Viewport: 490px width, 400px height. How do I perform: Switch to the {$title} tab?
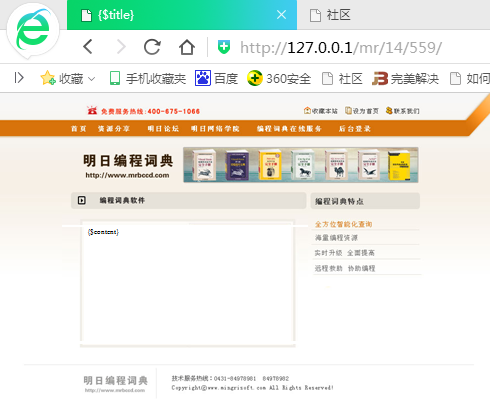point(182,15)
